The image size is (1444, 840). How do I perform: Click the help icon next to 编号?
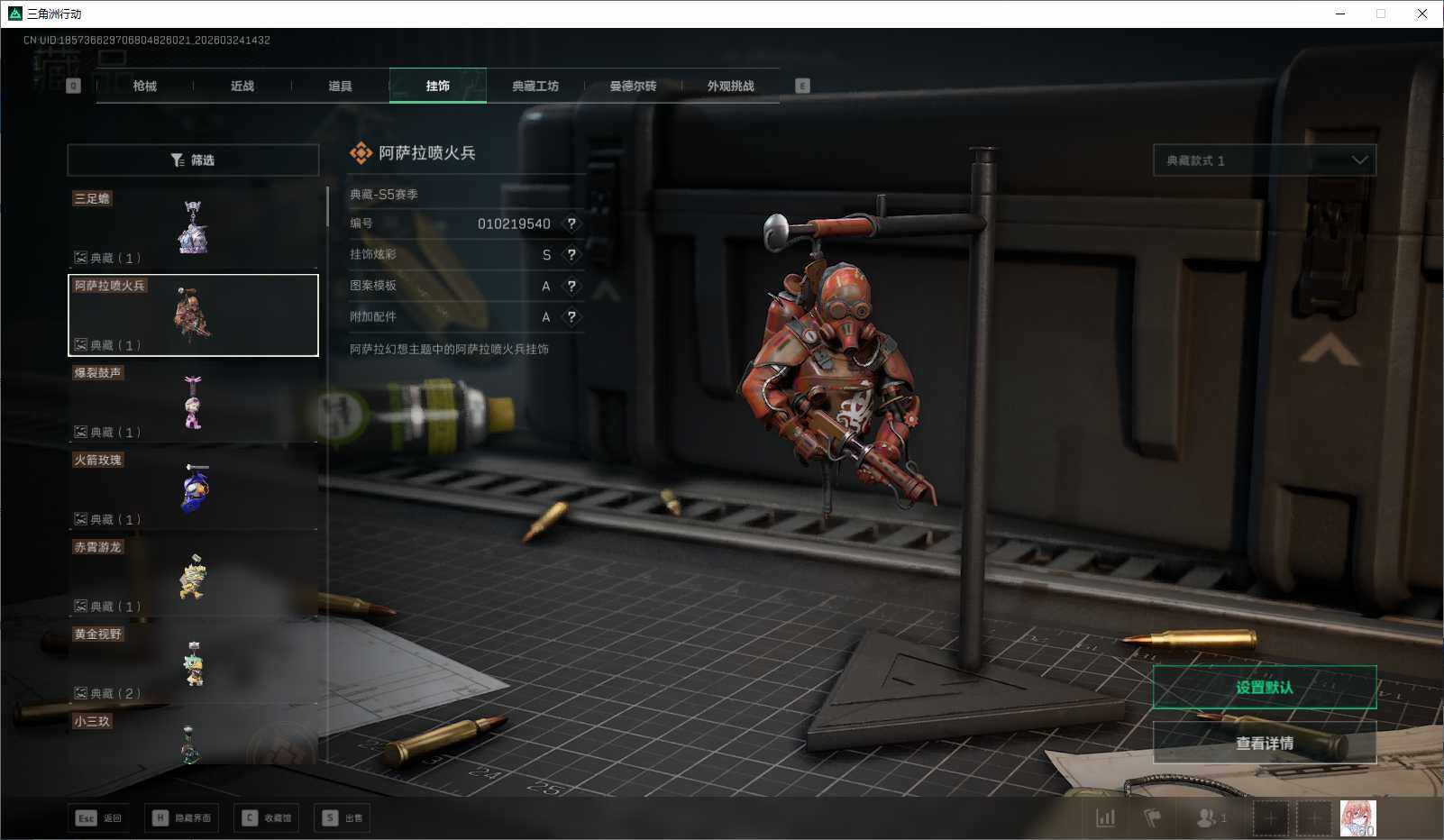571,224
